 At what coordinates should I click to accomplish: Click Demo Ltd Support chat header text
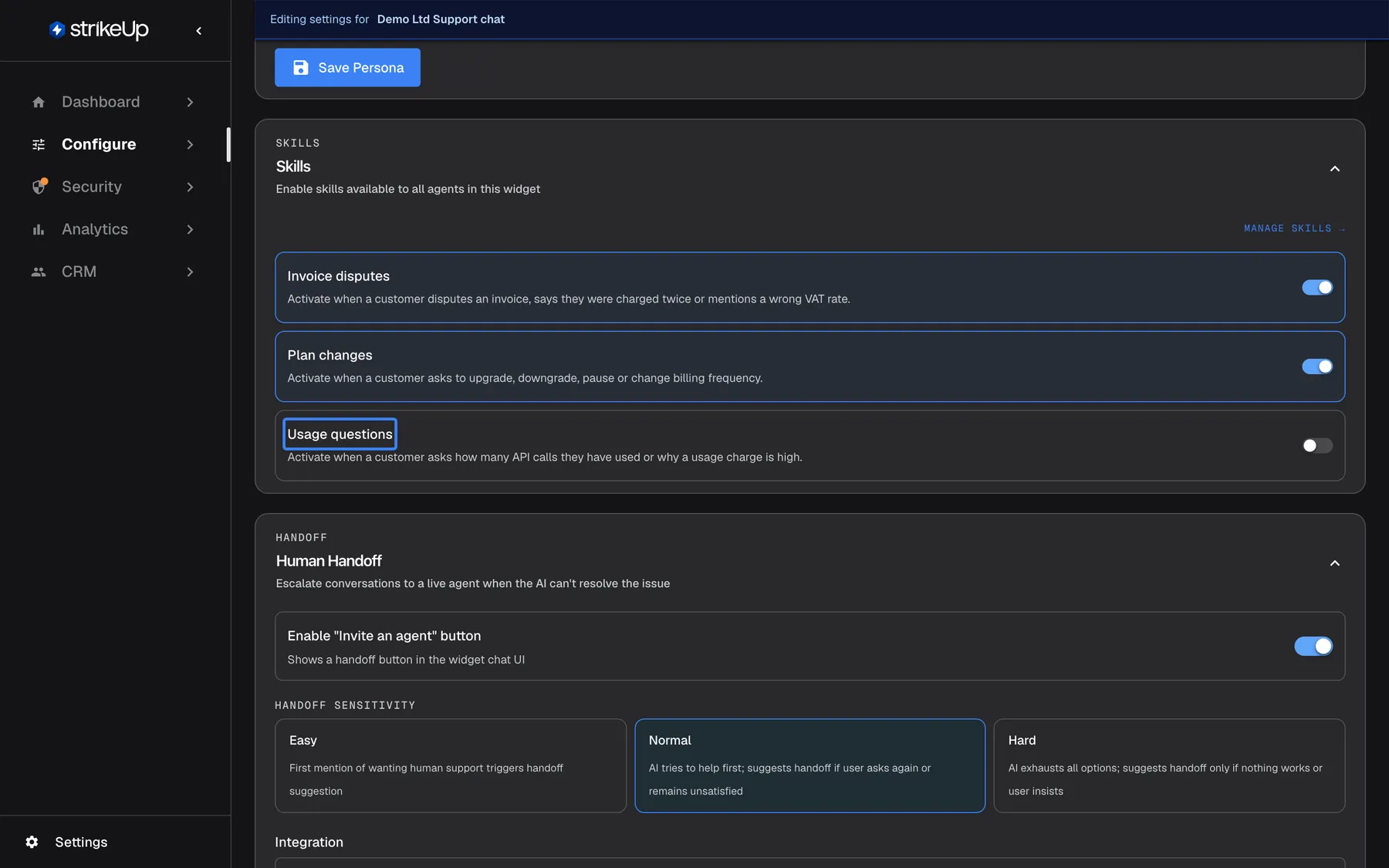[441, 19]
